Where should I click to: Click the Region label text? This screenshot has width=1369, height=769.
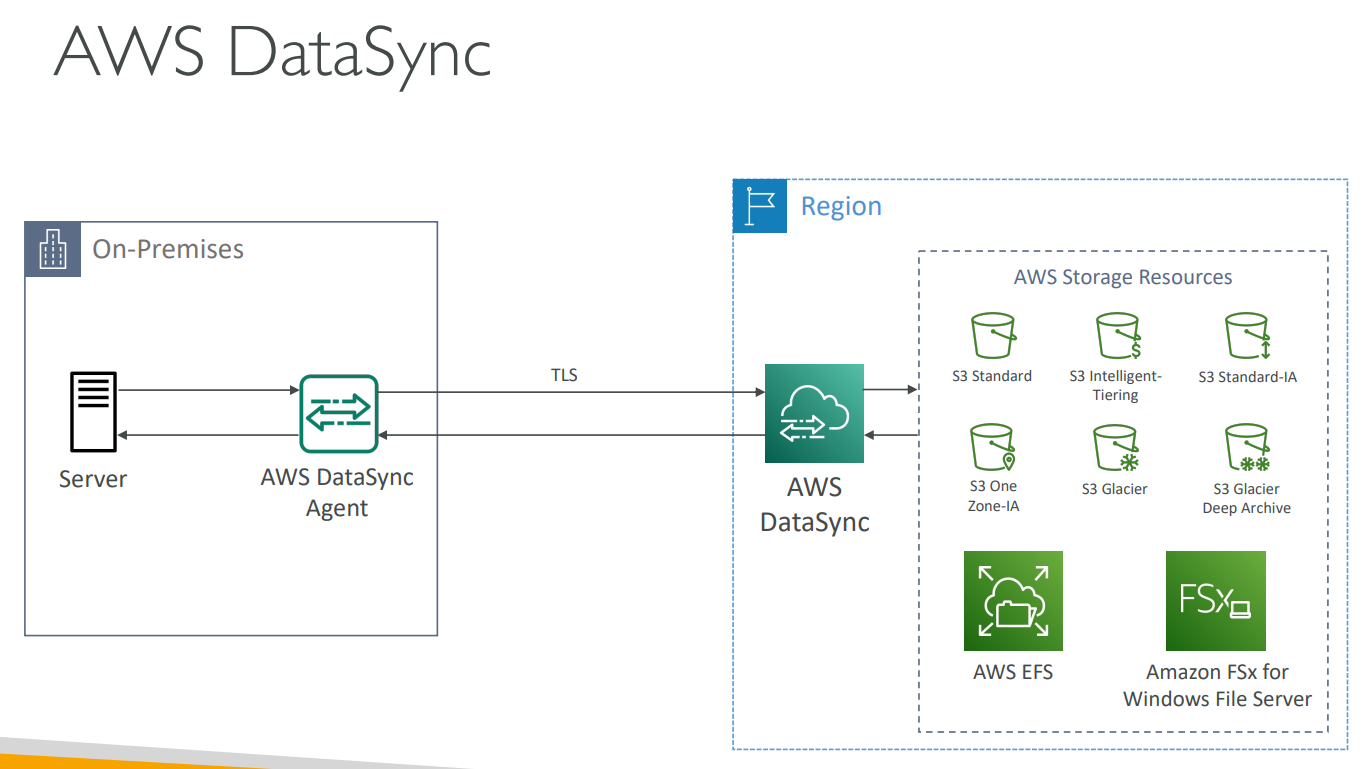841,206
